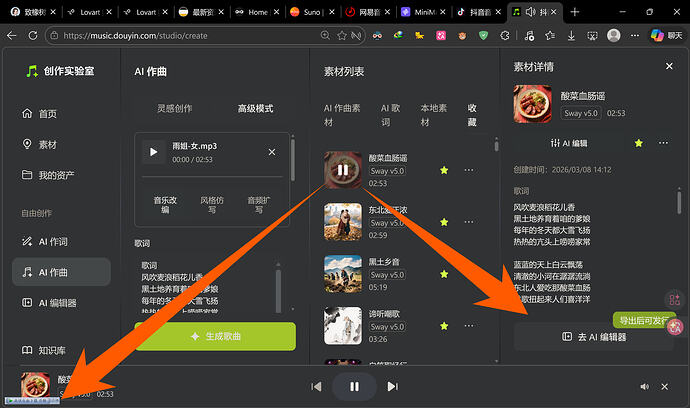The width and height of the screenshot is (690, 408).
Task: Open the 收藏 tab in 素材列表
Action: [x=472, y=115]
